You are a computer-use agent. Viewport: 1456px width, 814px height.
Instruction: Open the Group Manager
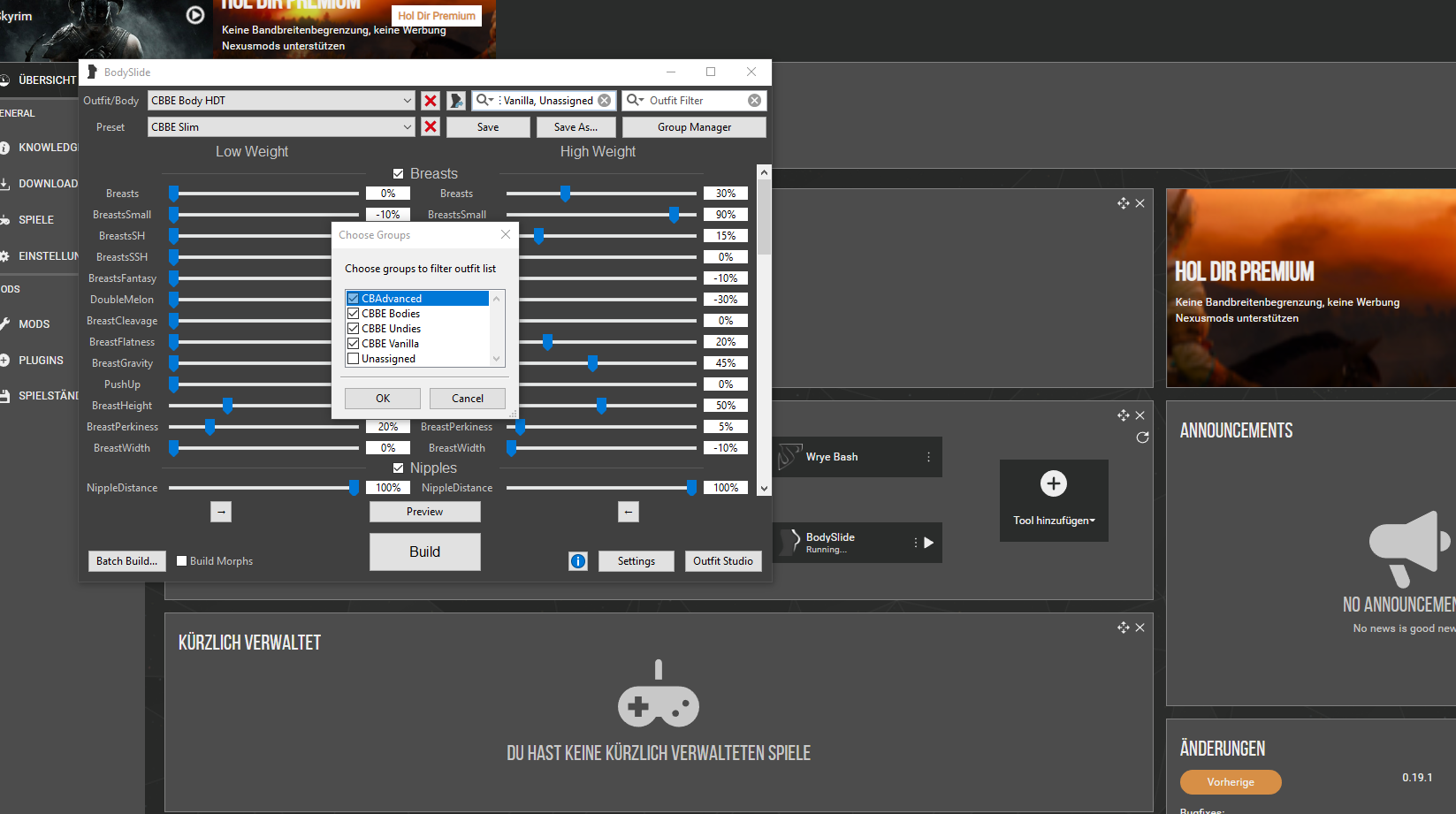tap(695, 127)
